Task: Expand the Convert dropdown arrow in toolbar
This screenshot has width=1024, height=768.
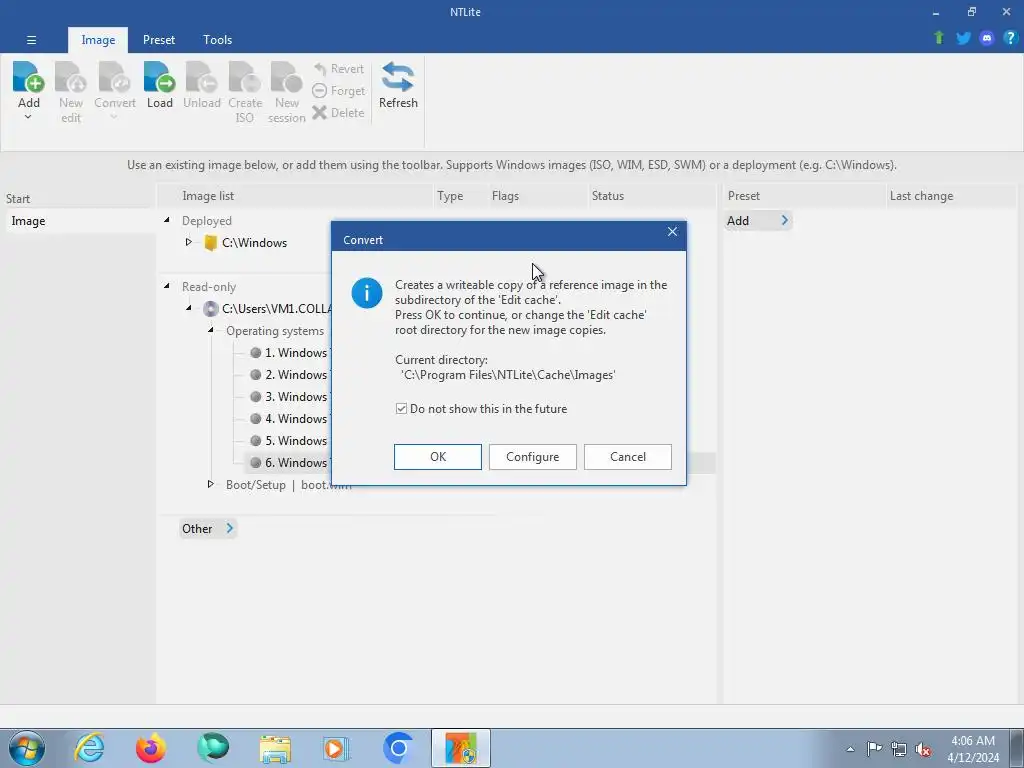Action: coord(114,118)
